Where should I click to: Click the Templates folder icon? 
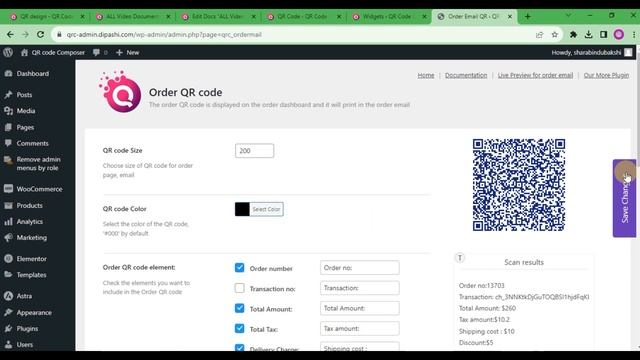click(8, 275)
